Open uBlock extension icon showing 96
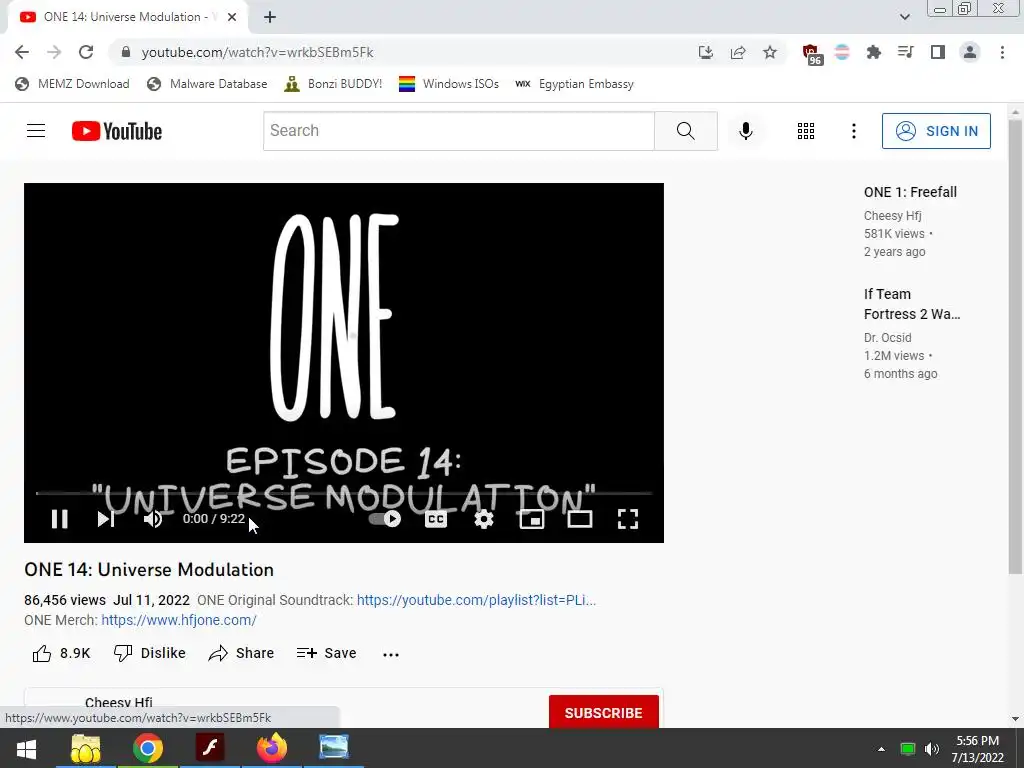Screen dimensions: 1024x768 812,54
